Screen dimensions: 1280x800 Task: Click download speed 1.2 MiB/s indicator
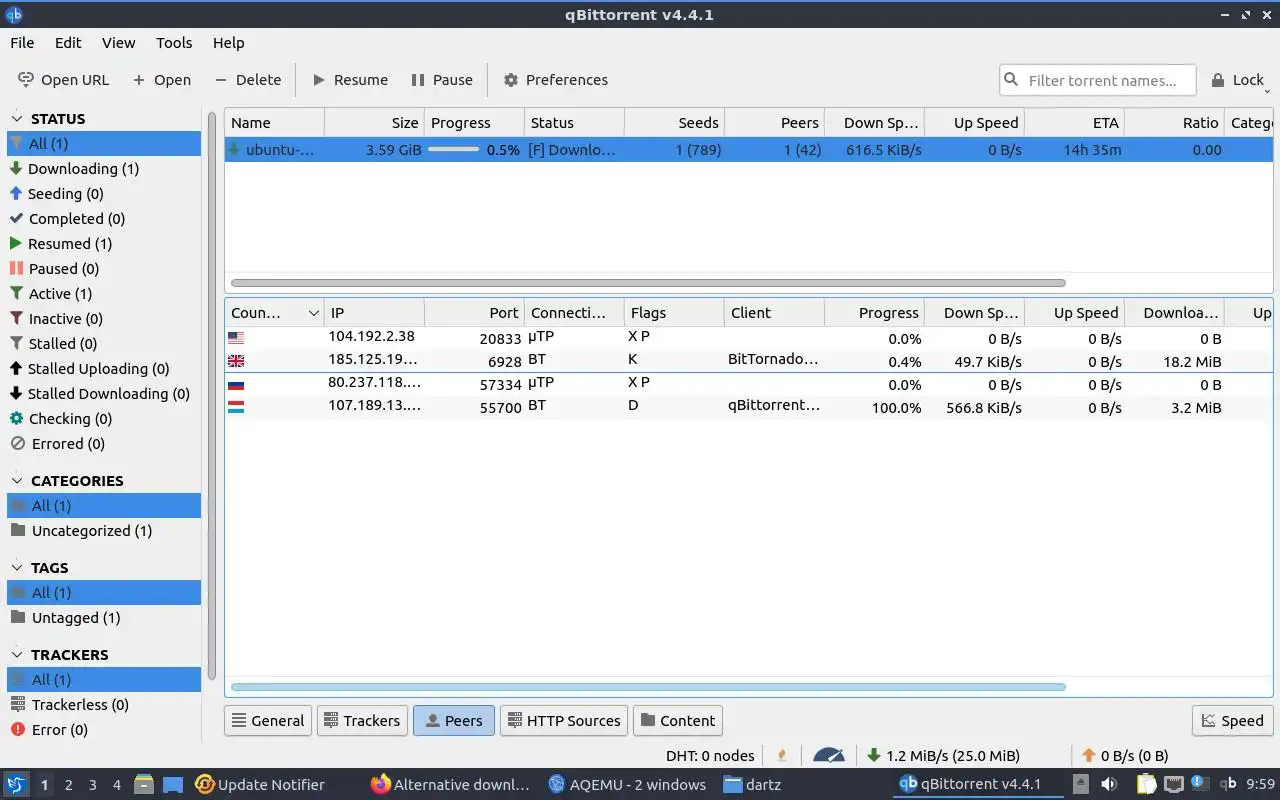944,756
